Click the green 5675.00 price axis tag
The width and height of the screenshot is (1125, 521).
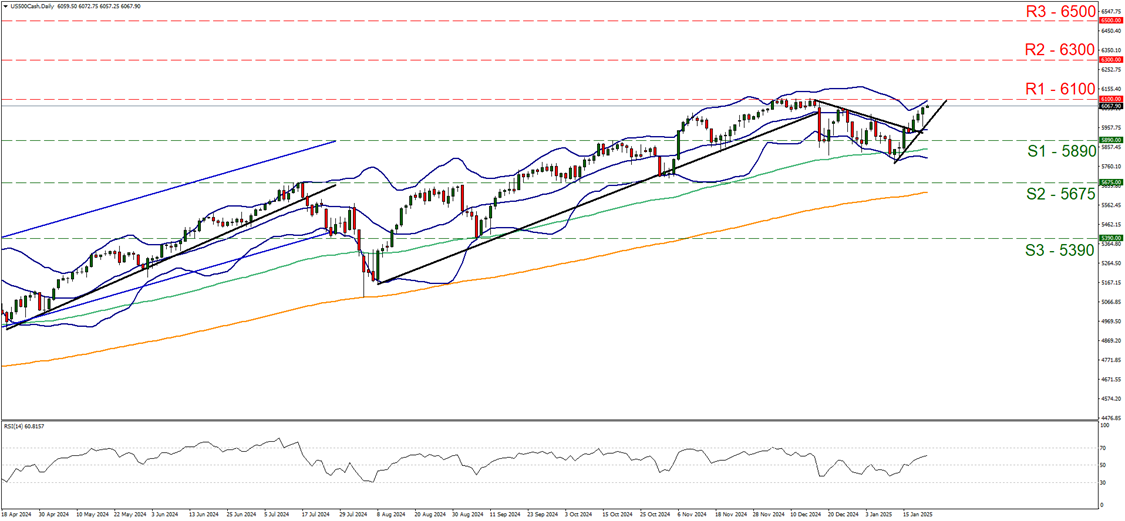(1110, 183)
